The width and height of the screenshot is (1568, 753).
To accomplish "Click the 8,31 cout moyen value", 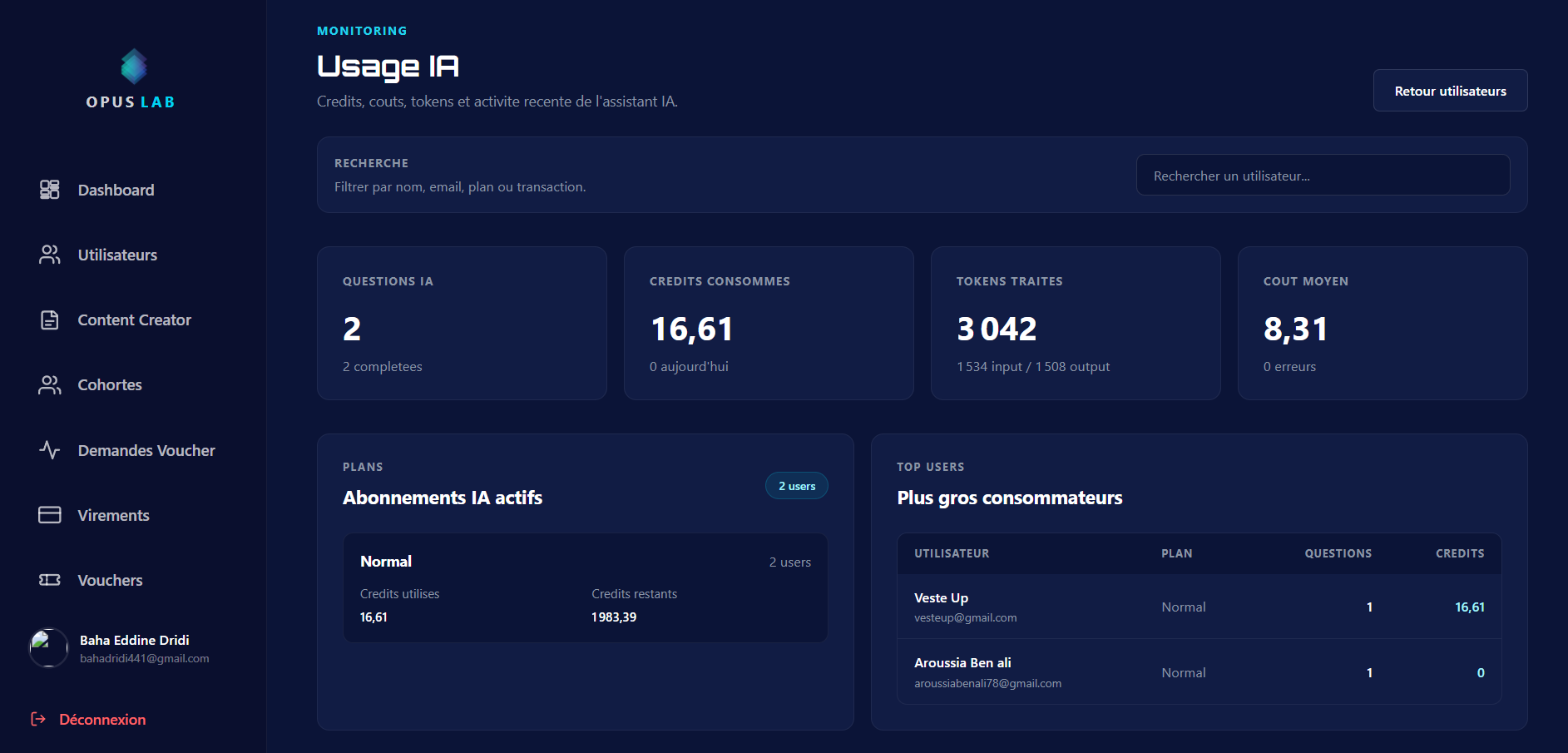I will click(1295, 329).
